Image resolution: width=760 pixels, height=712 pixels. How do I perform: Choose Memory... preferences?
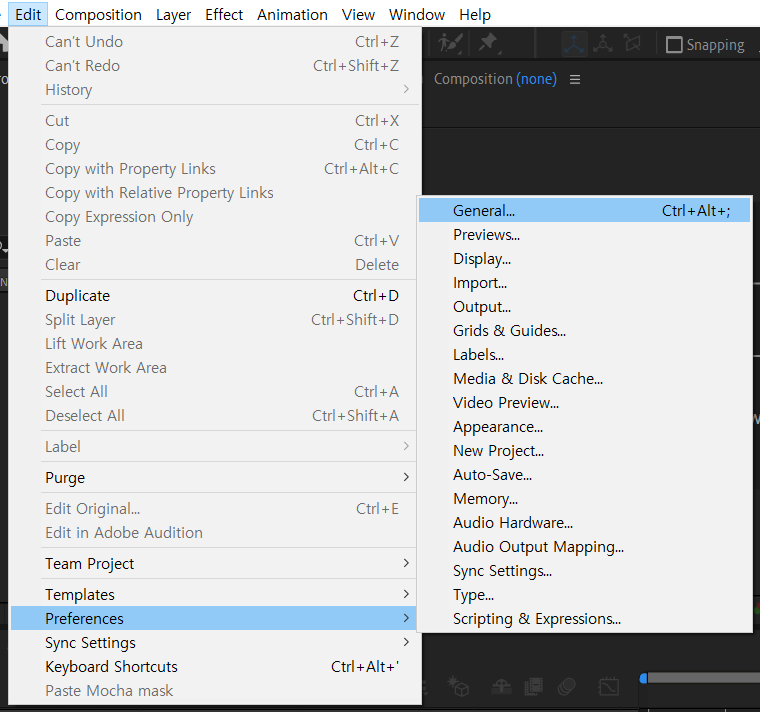585,499
